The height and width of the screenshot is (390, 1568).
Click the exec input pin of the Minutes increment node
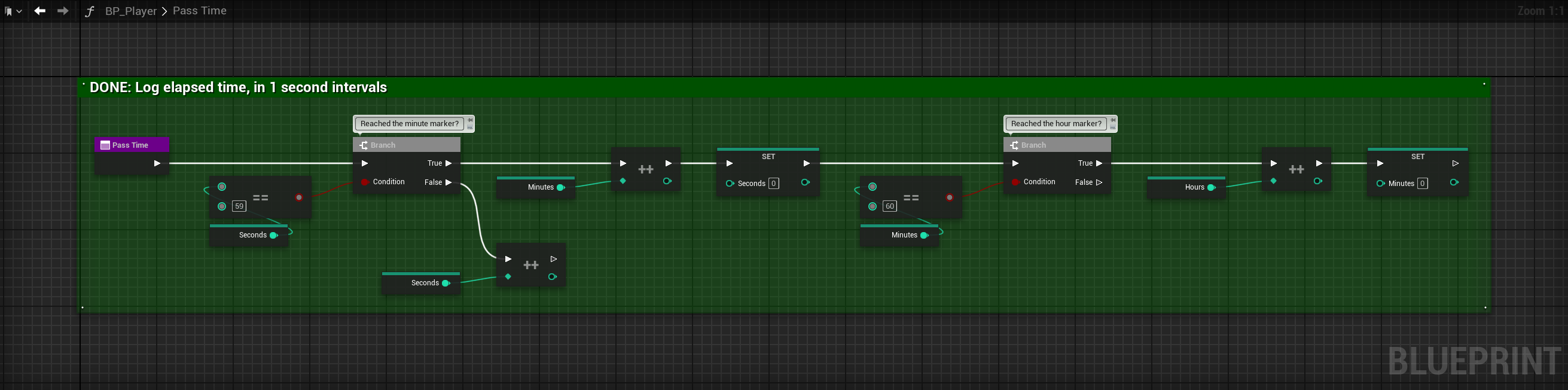(x=623, y=163)
